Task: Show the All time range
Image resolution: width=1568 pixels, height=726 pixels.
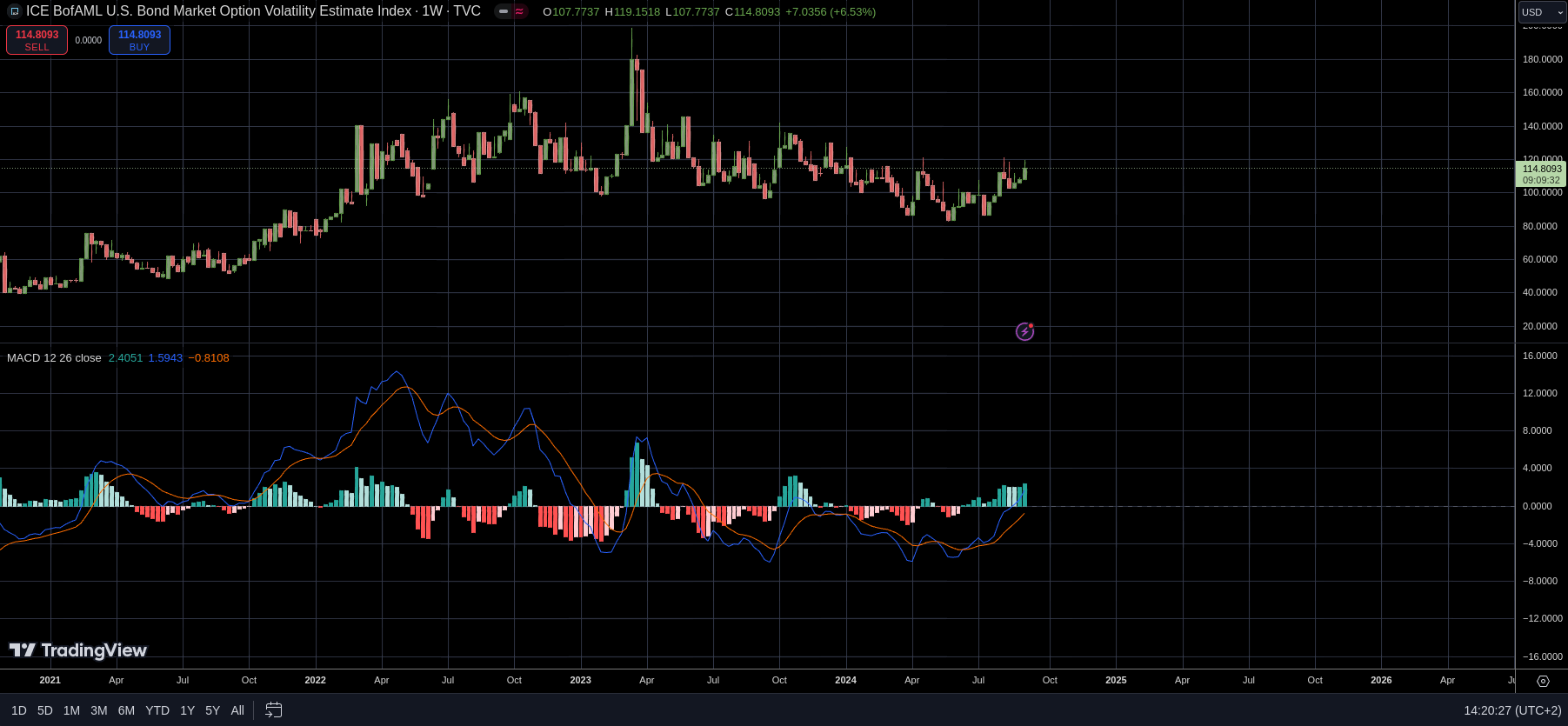Action: pos(237,710)
